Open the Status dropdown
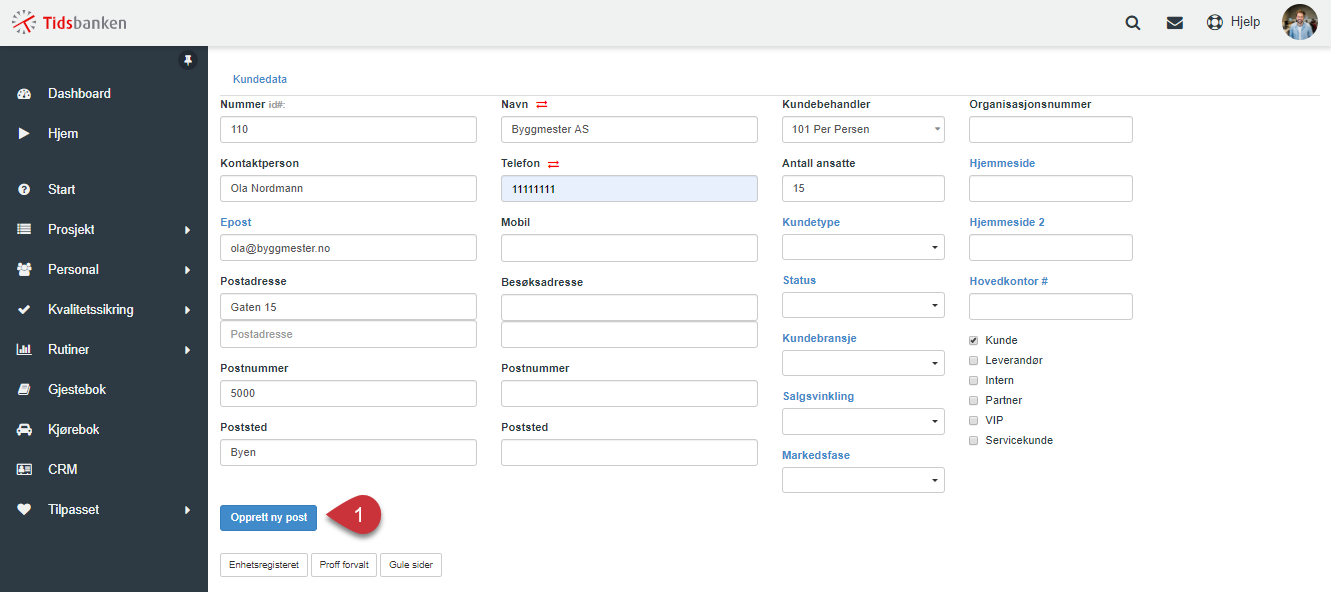 pos(863,306)
